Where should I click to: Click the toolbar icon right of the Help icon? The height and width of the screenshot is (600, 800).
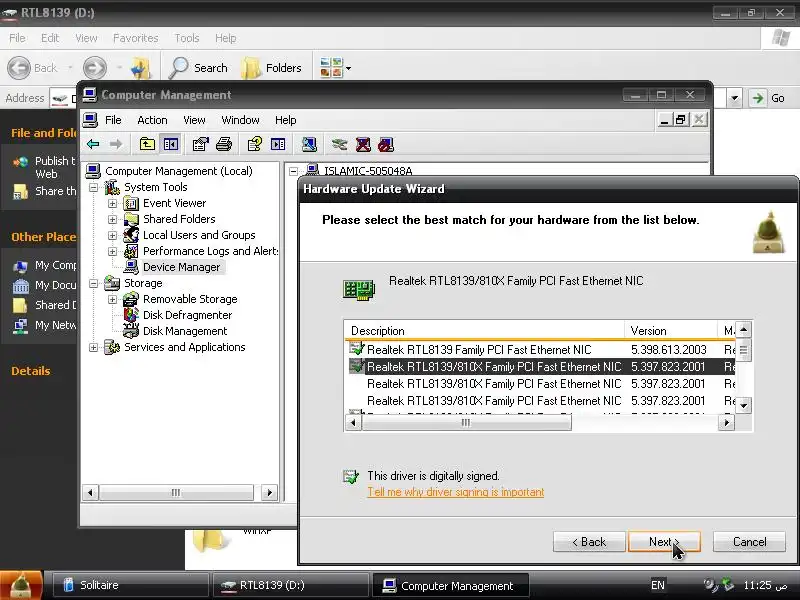coord(278,144)
